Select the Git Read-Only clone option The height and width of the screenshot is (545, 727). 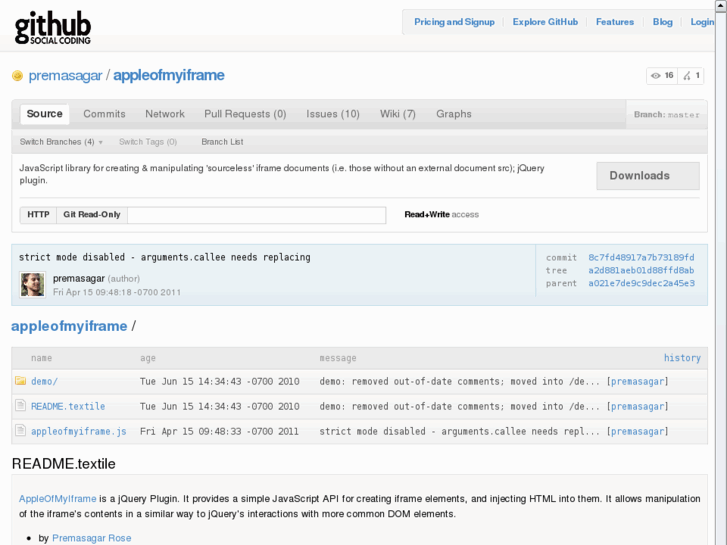click(92, 215)
